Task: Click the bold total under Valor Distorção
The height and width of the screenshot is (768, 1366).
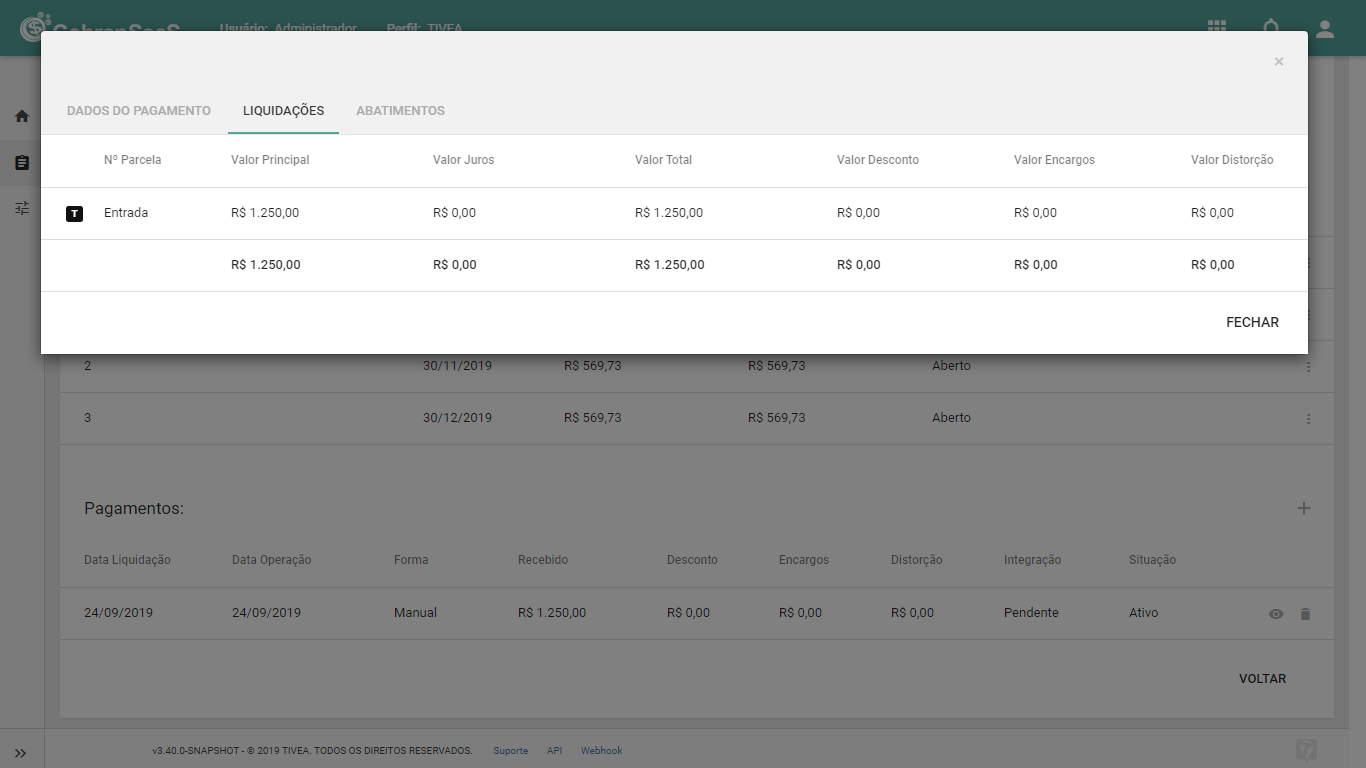Action: pos(1213,265)
